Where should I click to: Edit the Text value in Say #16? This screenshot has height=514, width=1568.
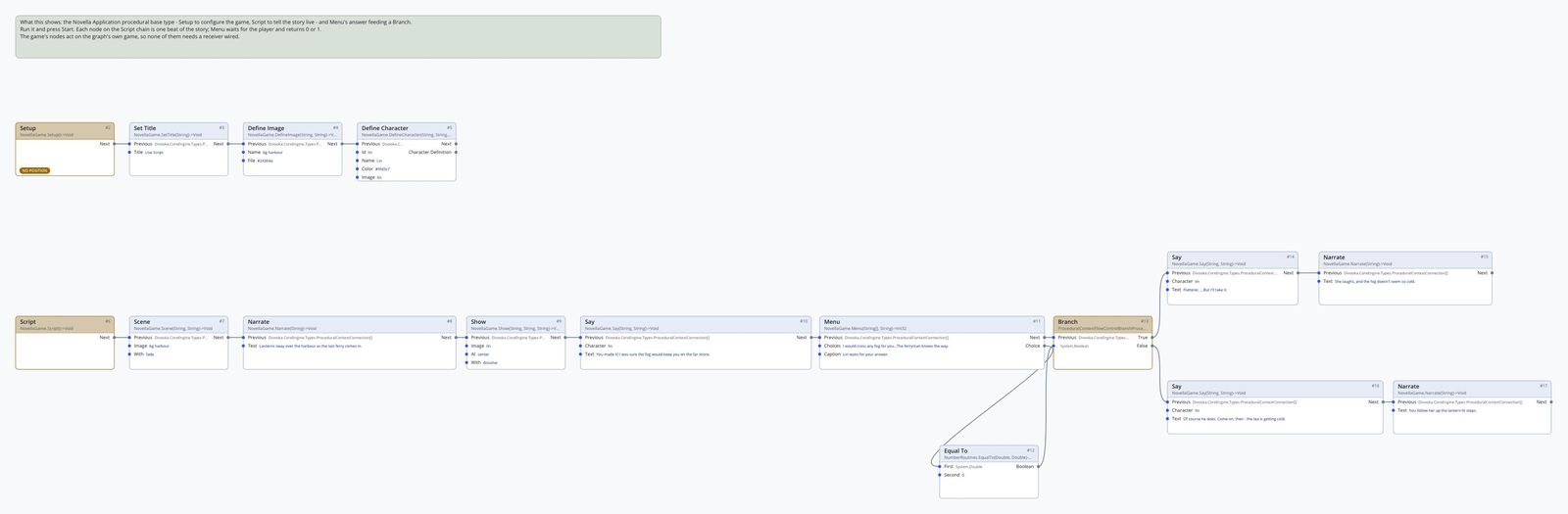pos(1234,419)
